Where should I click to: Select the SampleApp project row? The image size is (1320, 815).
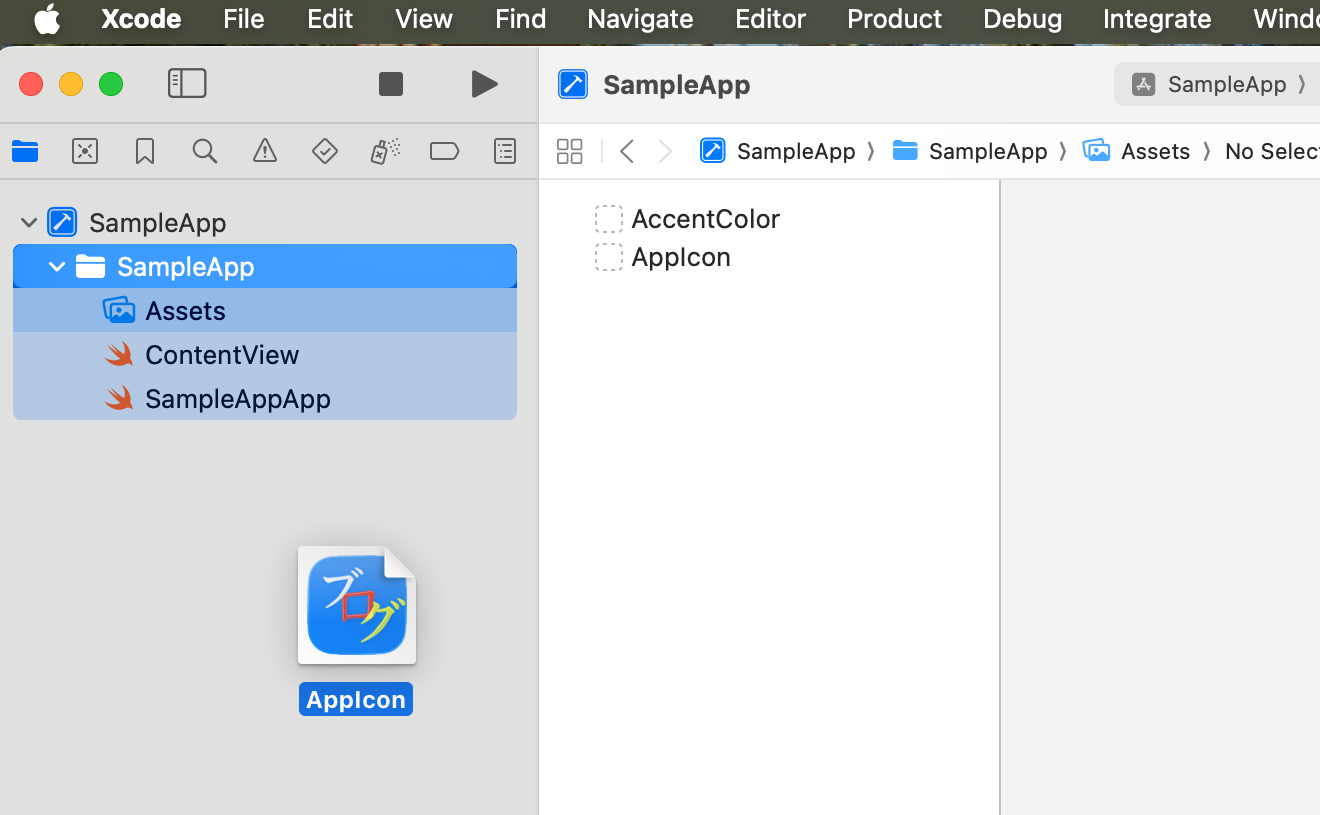(x=265, y=222)
